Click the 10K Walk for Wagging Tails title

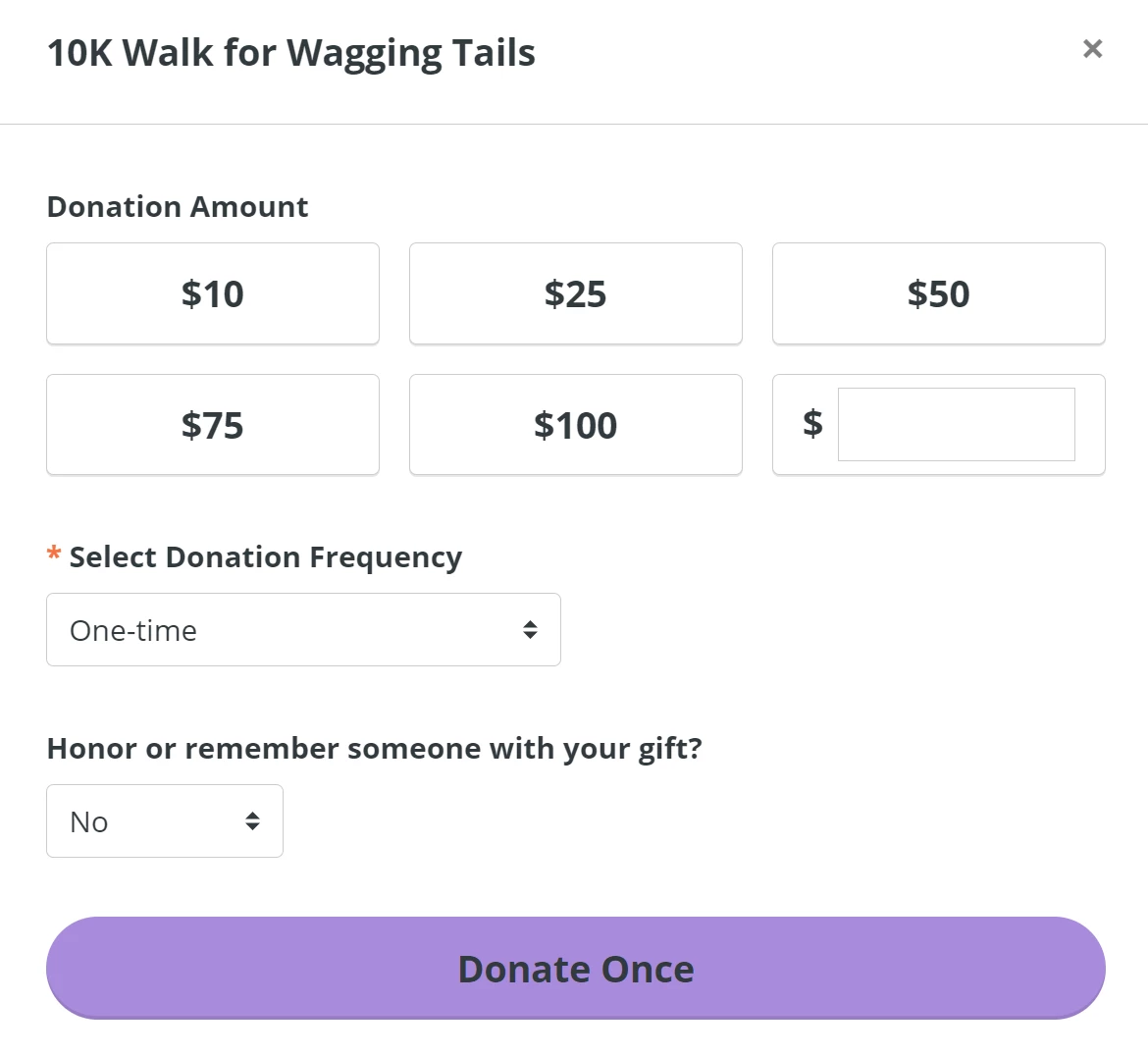tap(290, 52)
